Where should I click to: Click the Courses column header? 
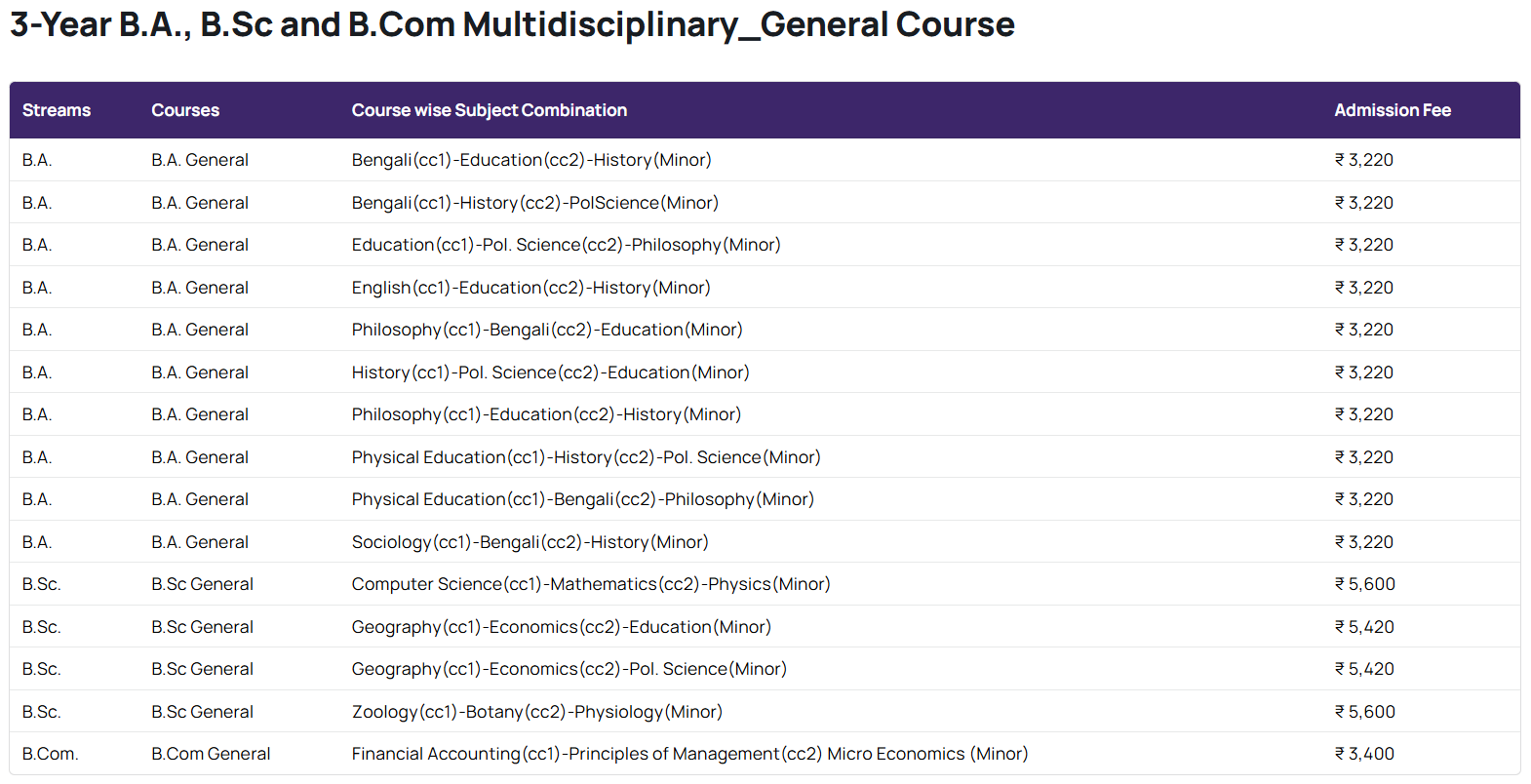185,110
